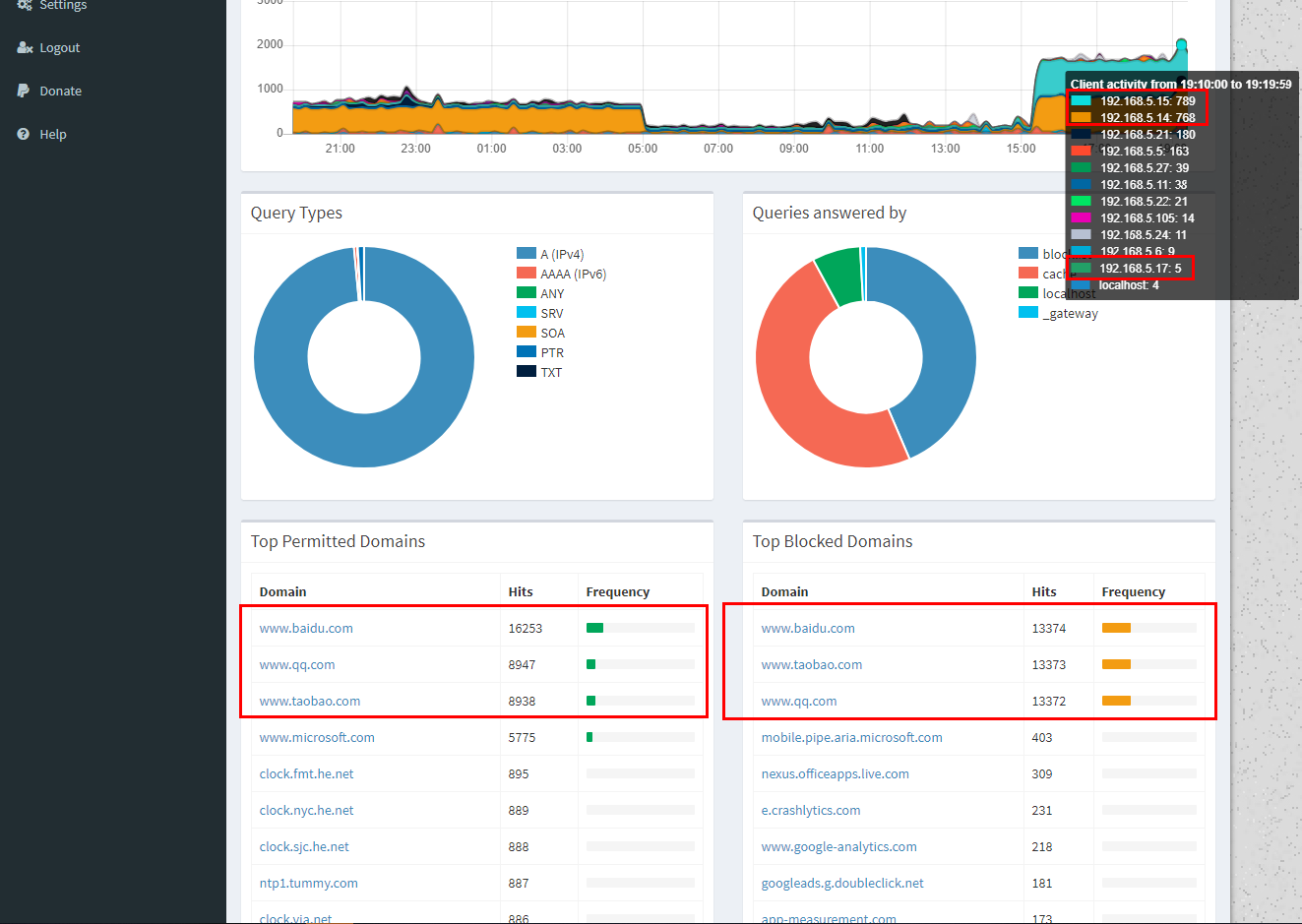1302x924 pixels.
Task: Toggle the _gateway legend entry
Action: pos(1059,313)
